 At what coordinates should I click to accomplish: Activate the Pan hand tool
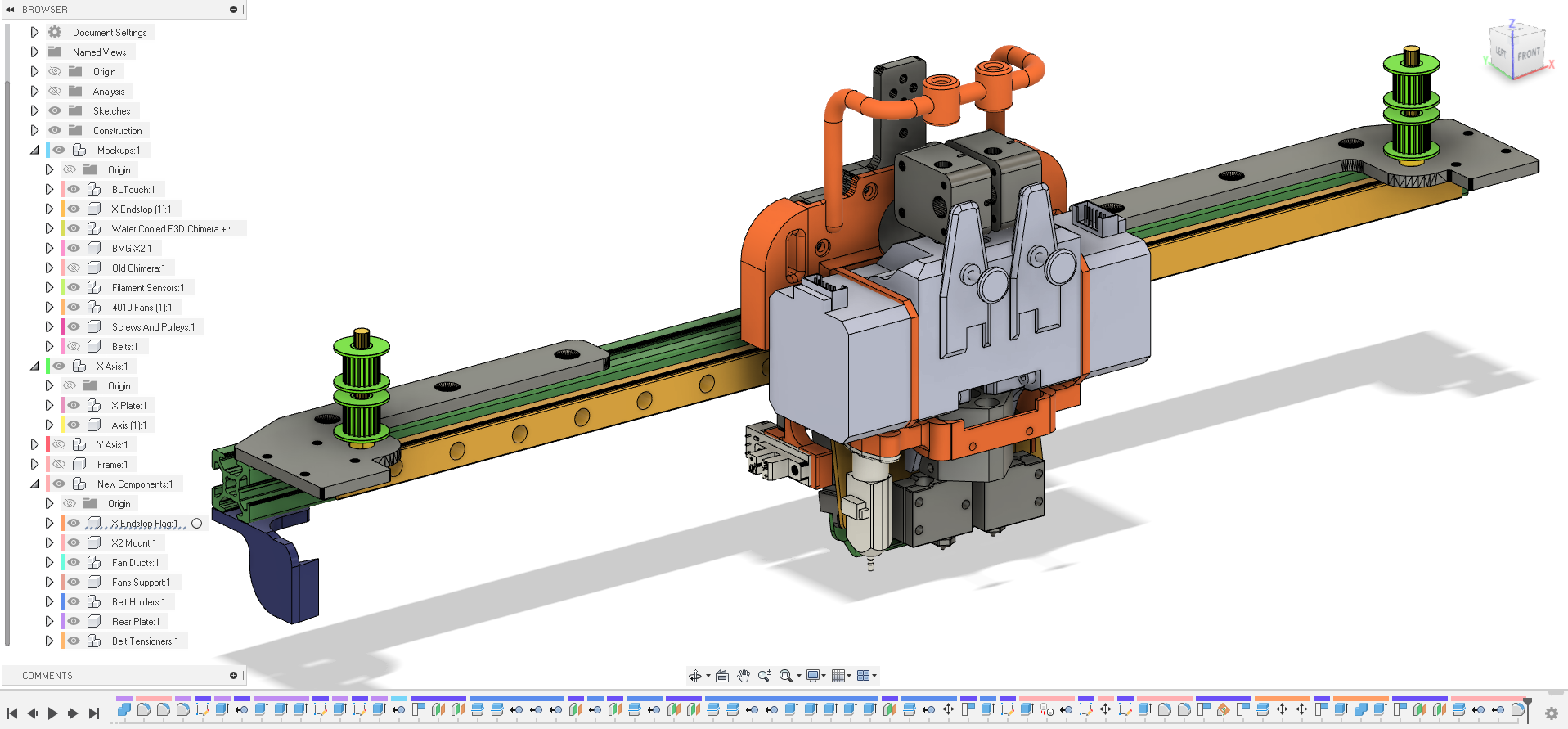744,676
